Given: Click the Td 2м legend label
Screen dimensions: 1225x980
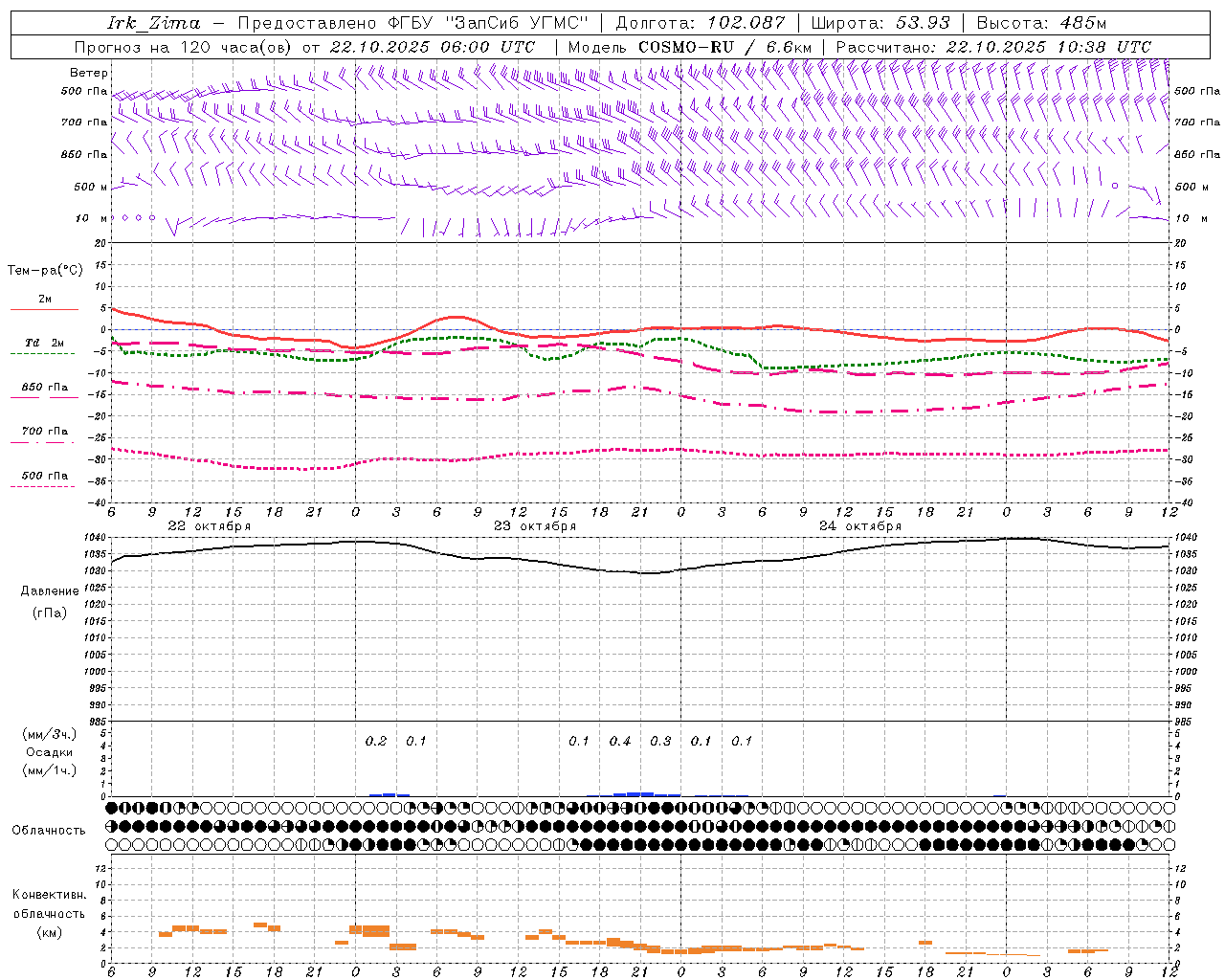Looking at the screenshot, I should pos(45,343).
